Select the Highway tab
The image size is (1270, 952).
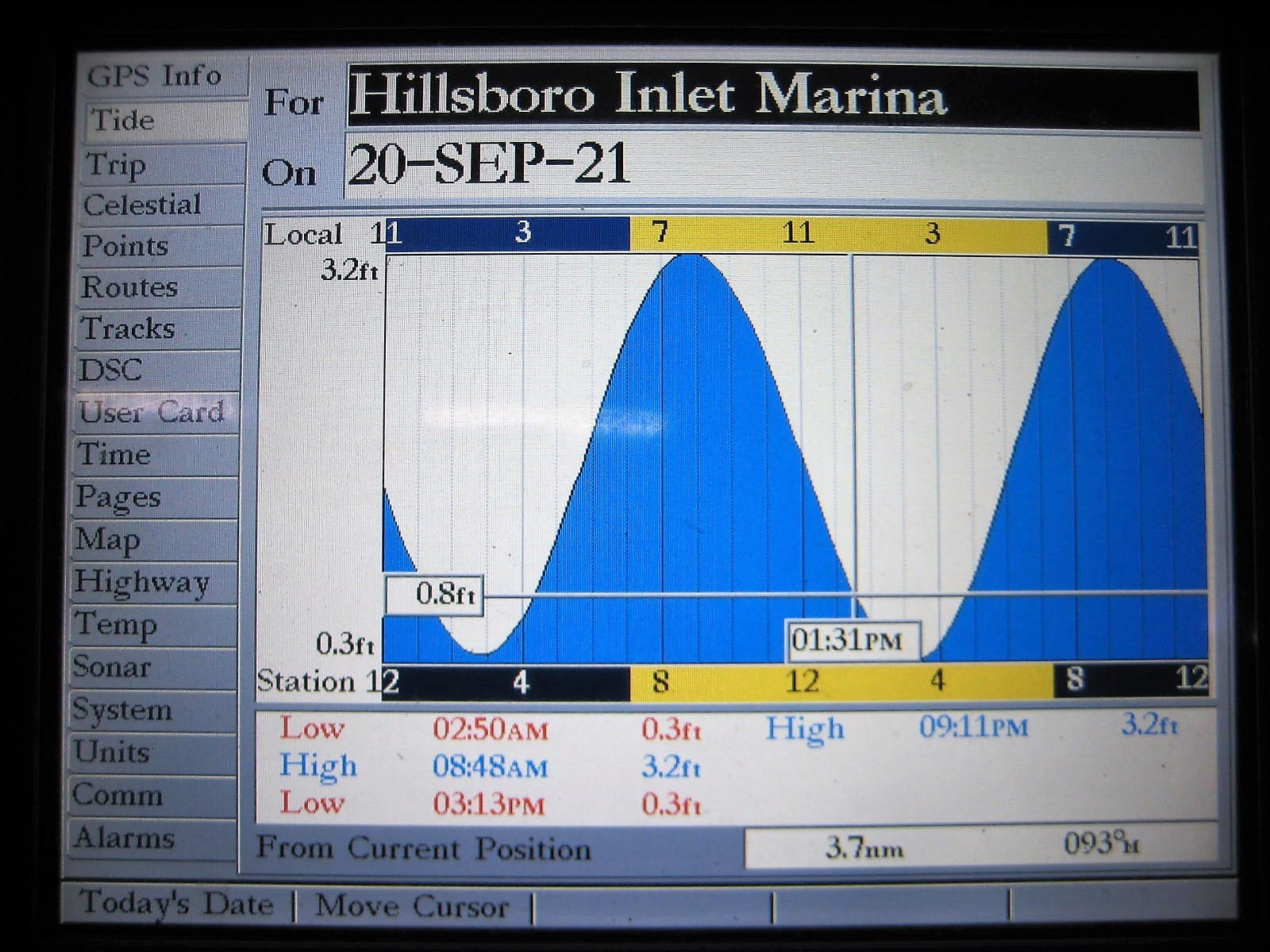pos(154,582)
